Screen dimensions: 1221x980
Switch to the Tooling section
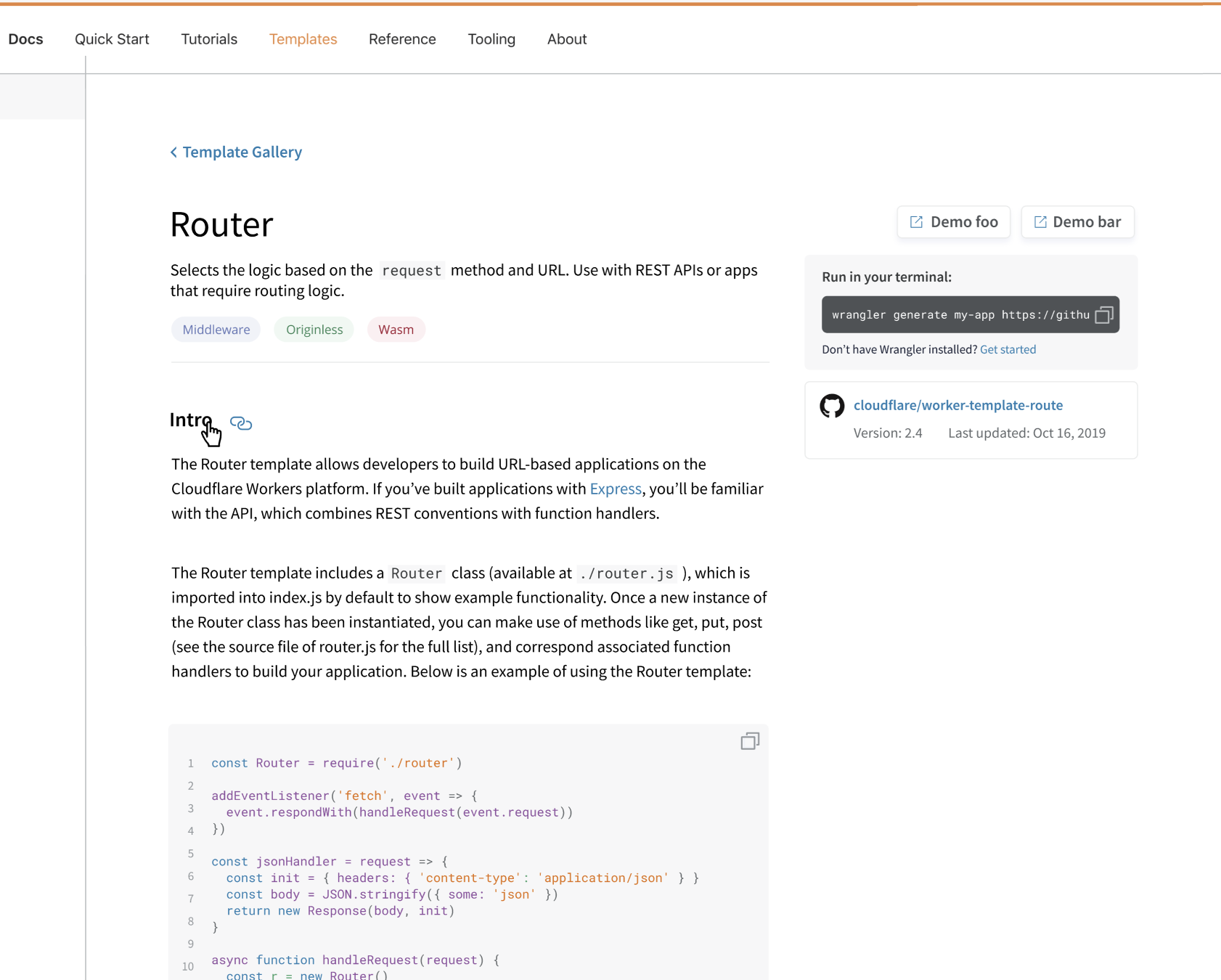(x=491, y=39)
